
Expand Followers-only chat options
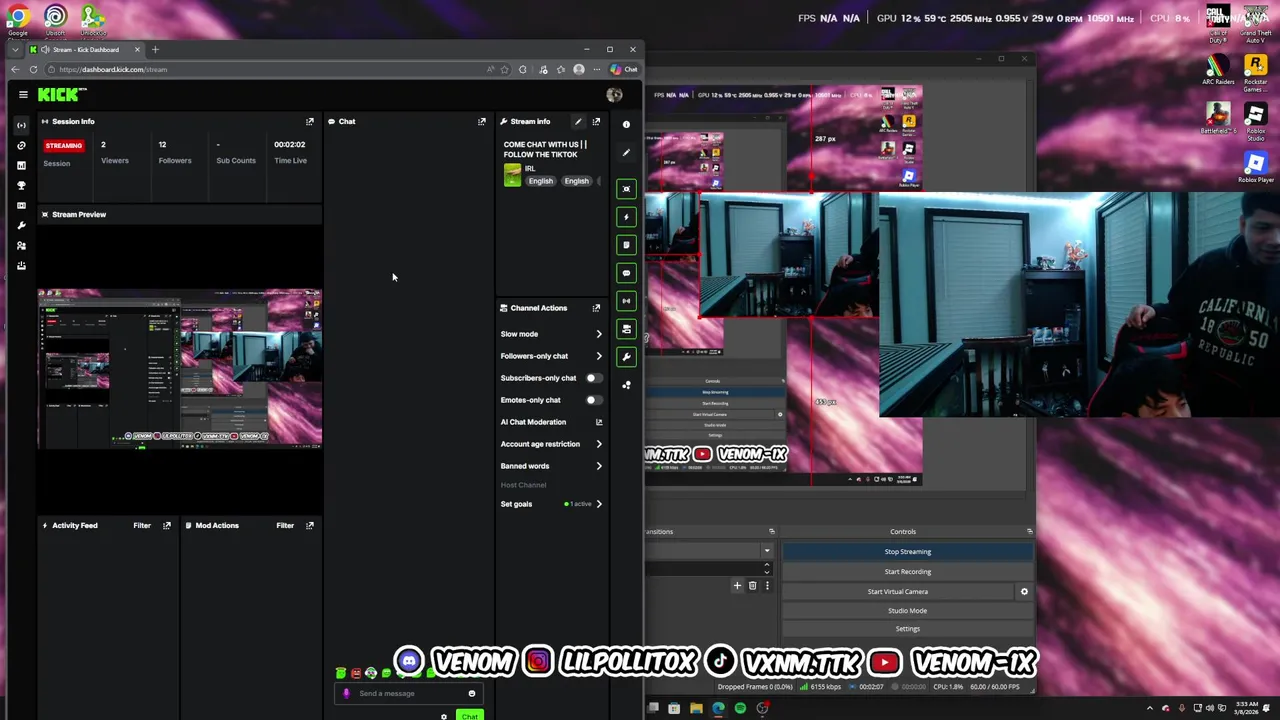[x=599, y=356]
